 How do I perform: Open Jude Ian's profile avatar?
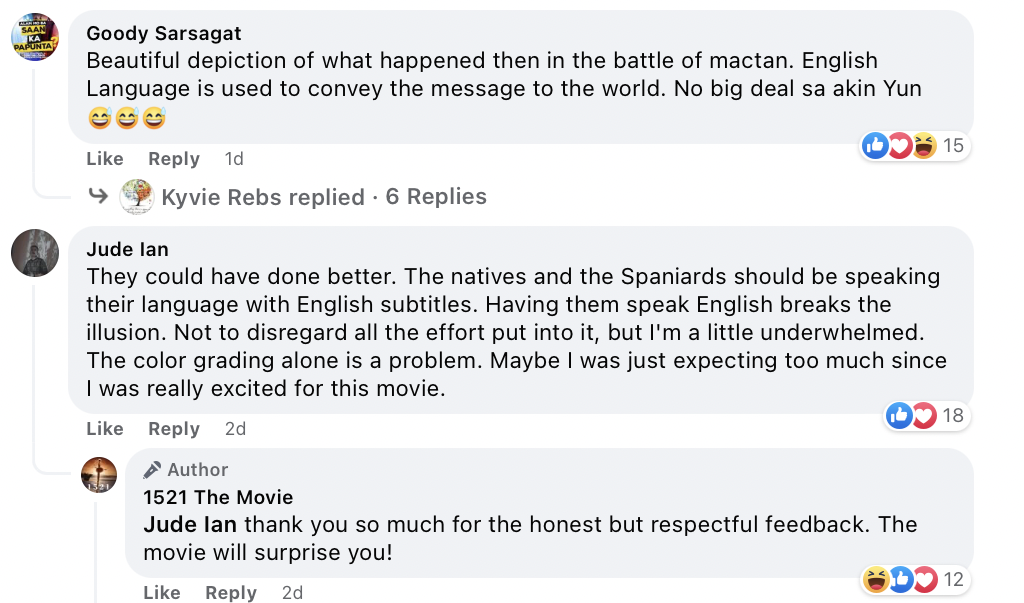click(35, 252)
